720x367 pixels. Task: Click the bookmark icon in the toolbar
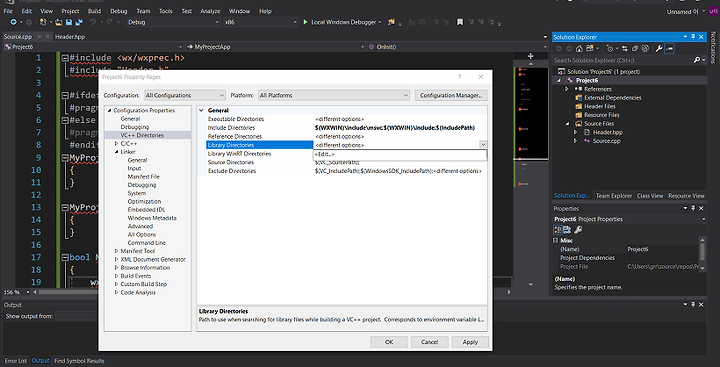(460, 22)
